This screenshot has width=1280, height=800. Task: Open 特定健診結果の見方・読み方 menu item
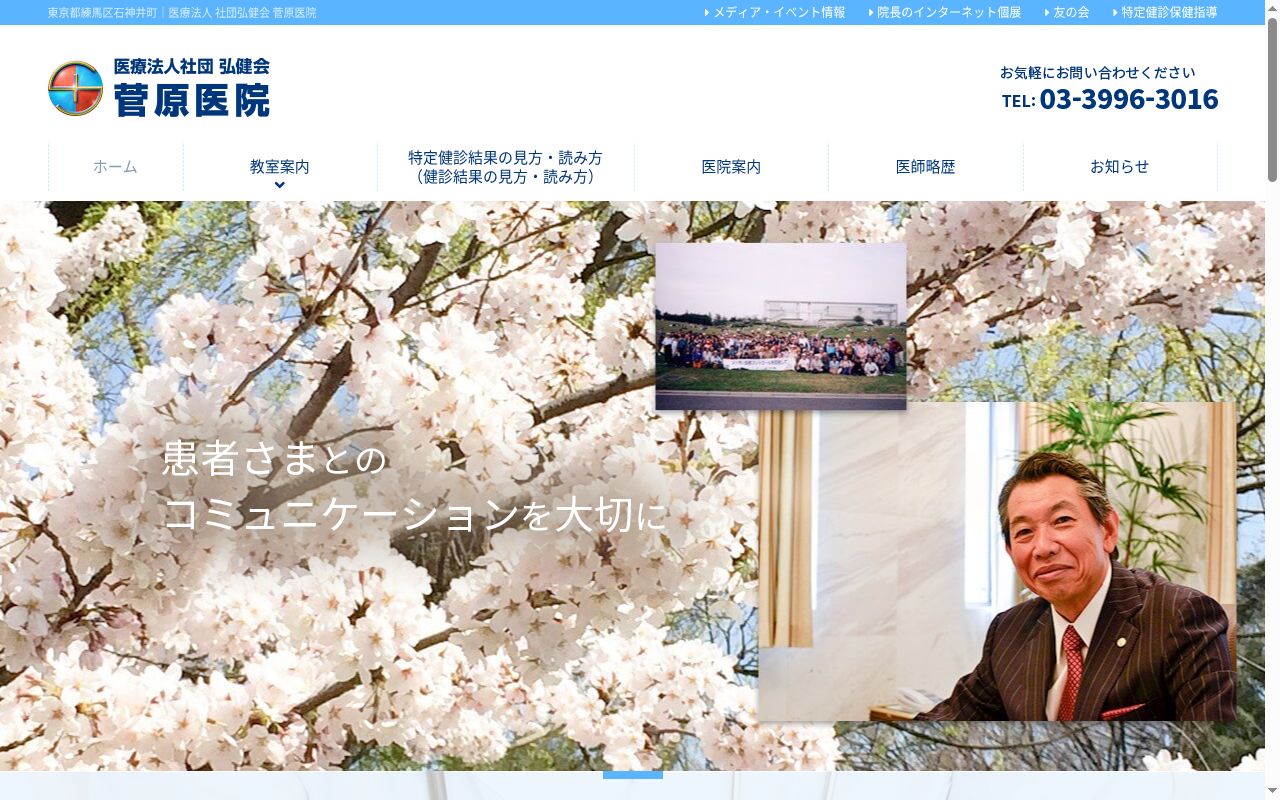coord(506,167)
